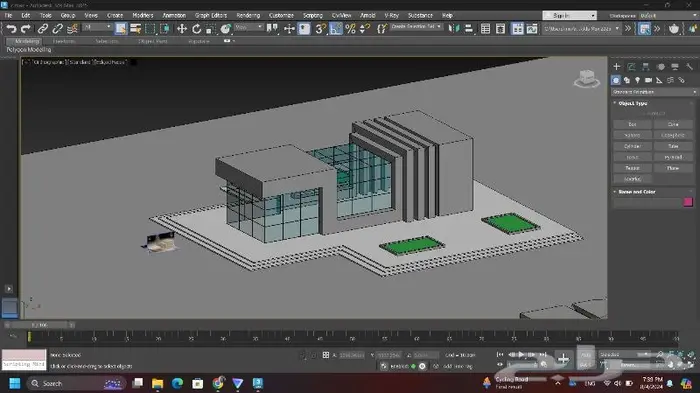The width and height of the screenshot is (700, 393).
Task: Open the Rendering menu
Action: pos(248,15)
